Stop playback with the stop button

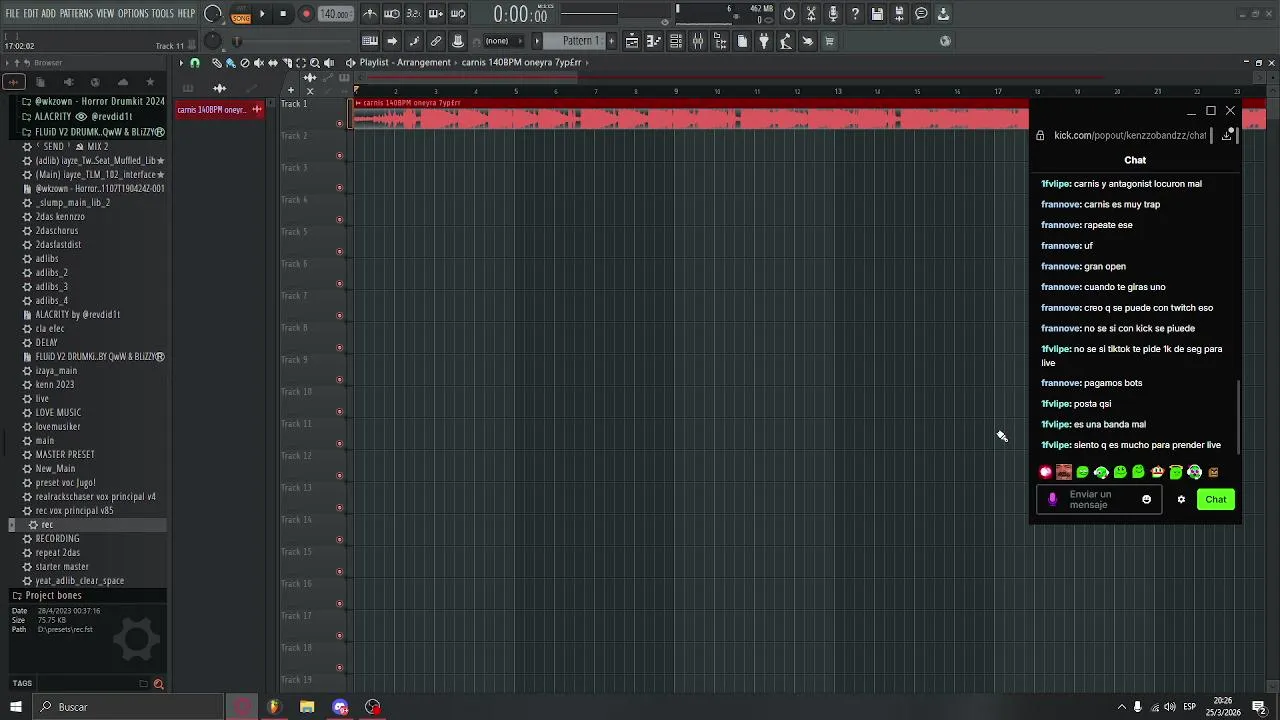pos(283,14)
